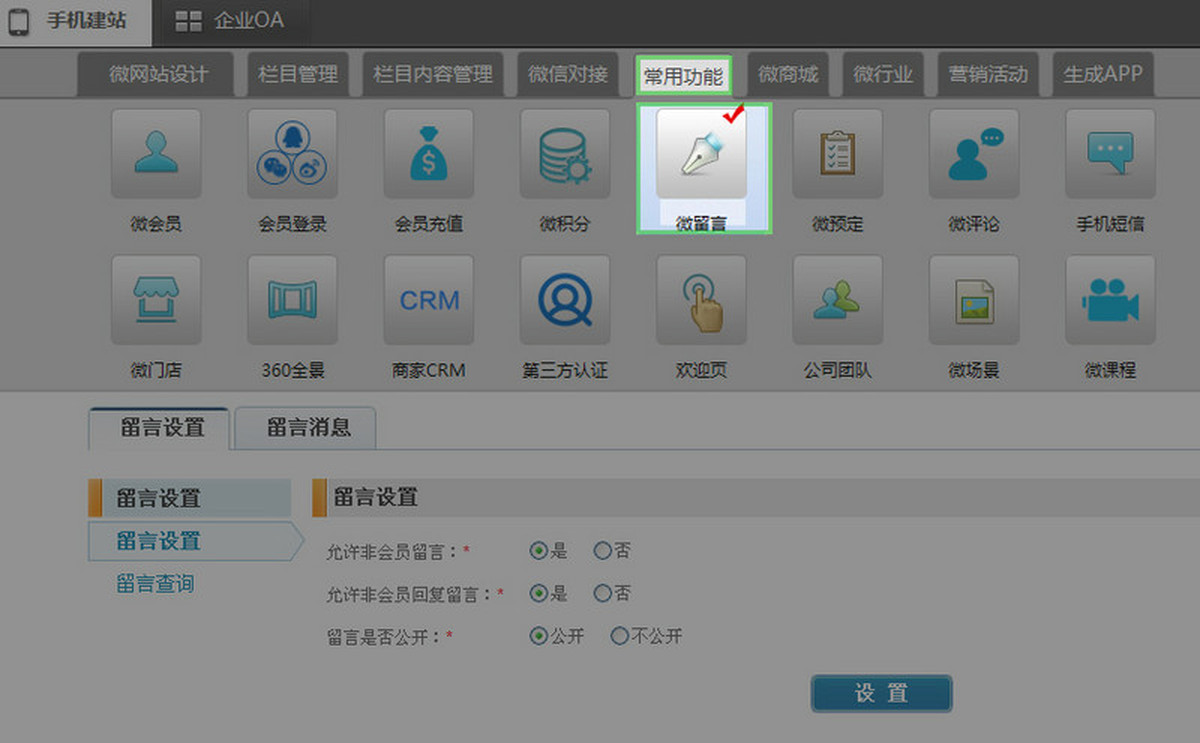Open the 微会员 member icon

pos(156,154)
